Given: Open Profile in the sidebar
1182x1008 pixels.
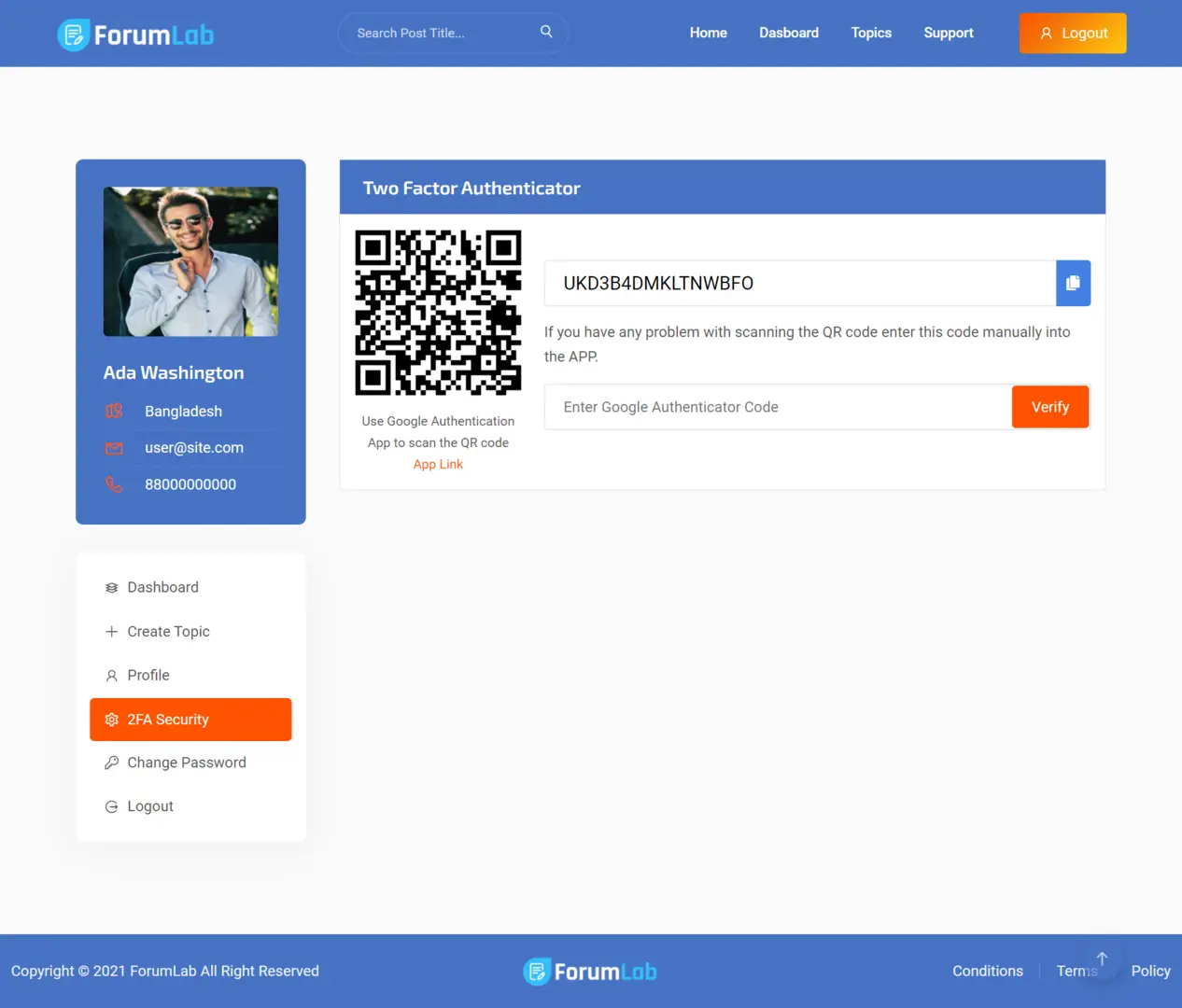Looking at the screenshot, I should pos(190,675).
